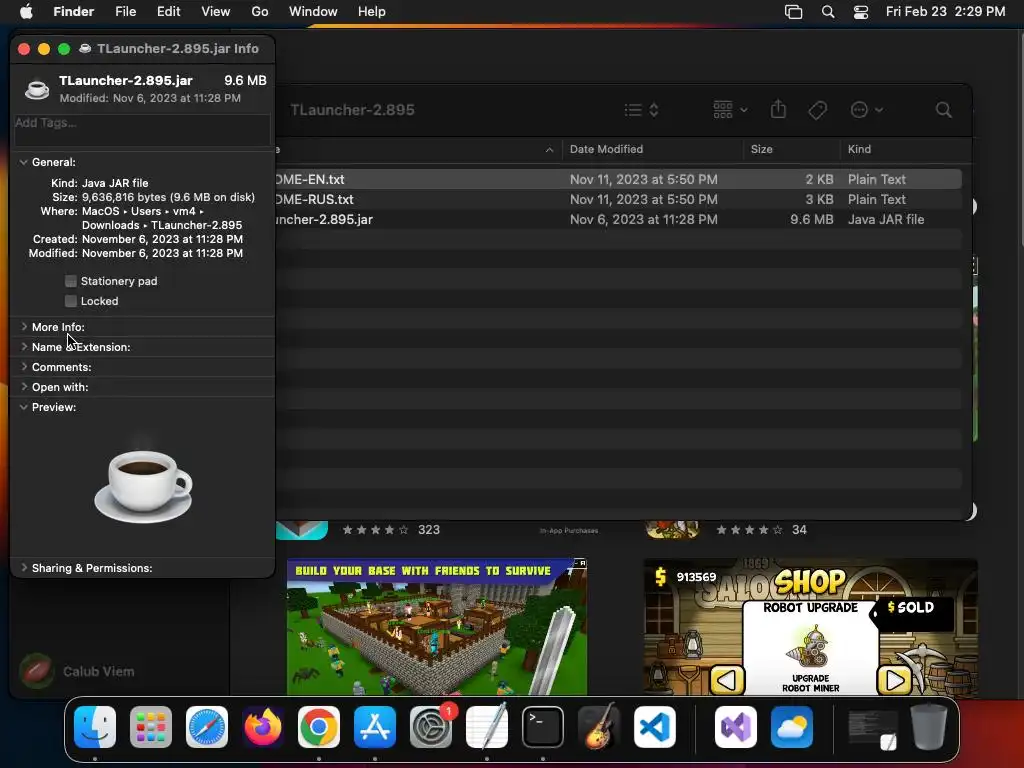This screenshot has width=1024, height=768.
Task: Collapse the Preview section
Action: (x=24, y=407)
